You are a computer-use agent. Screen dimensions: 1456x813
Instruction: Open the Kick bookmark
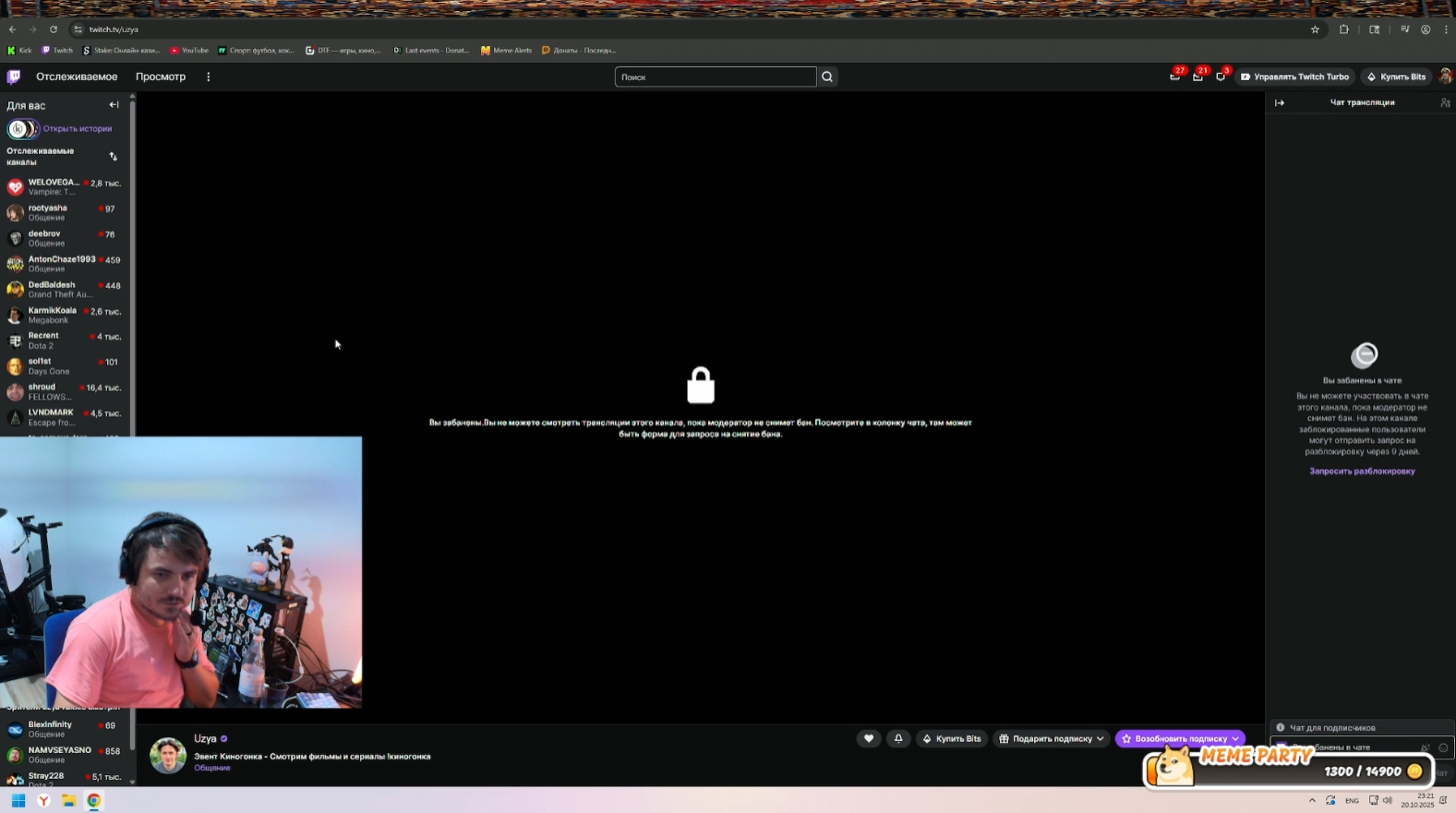point(19,51)
